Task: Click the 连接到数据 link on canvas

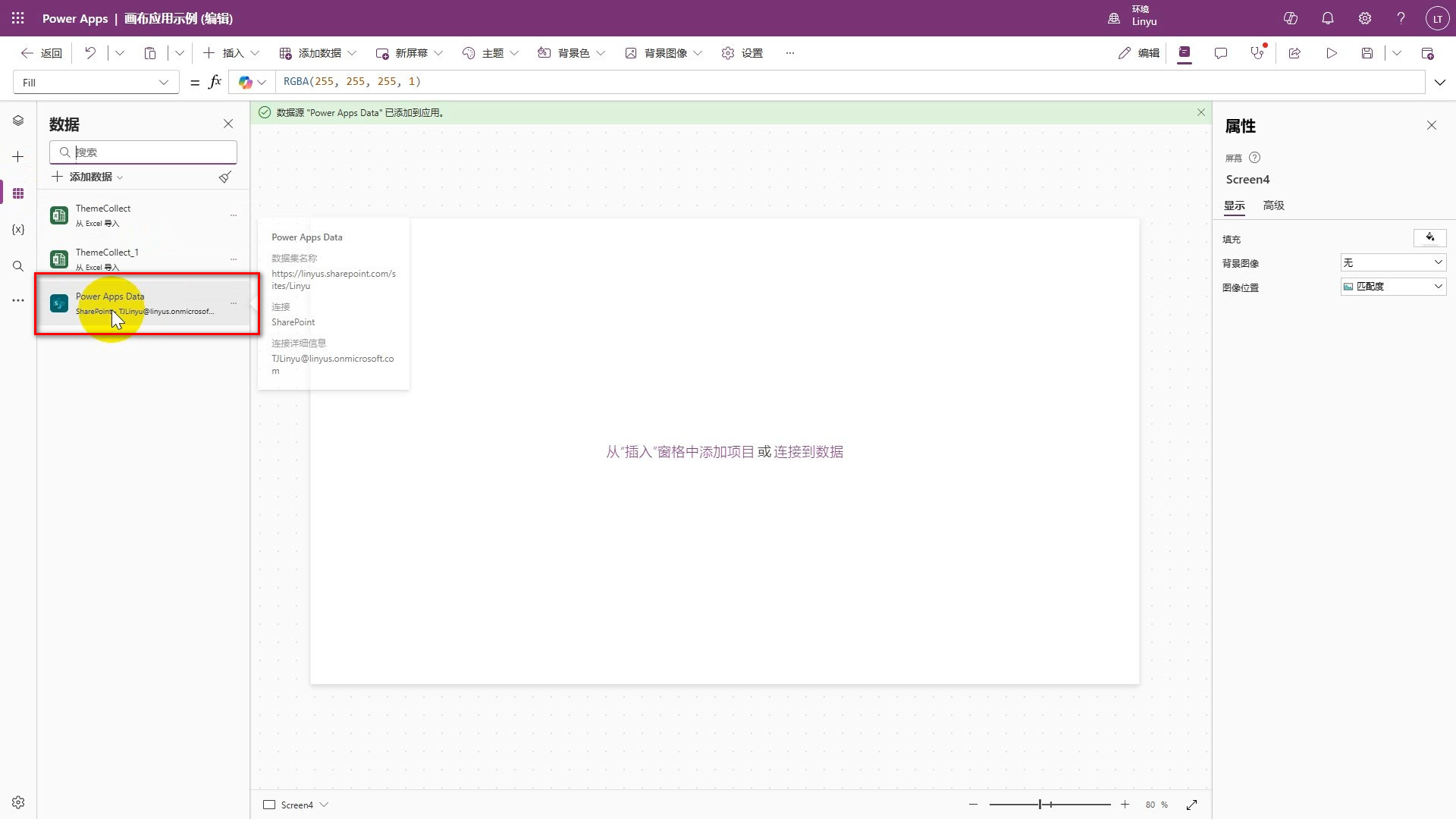Action: pos(808,452)
